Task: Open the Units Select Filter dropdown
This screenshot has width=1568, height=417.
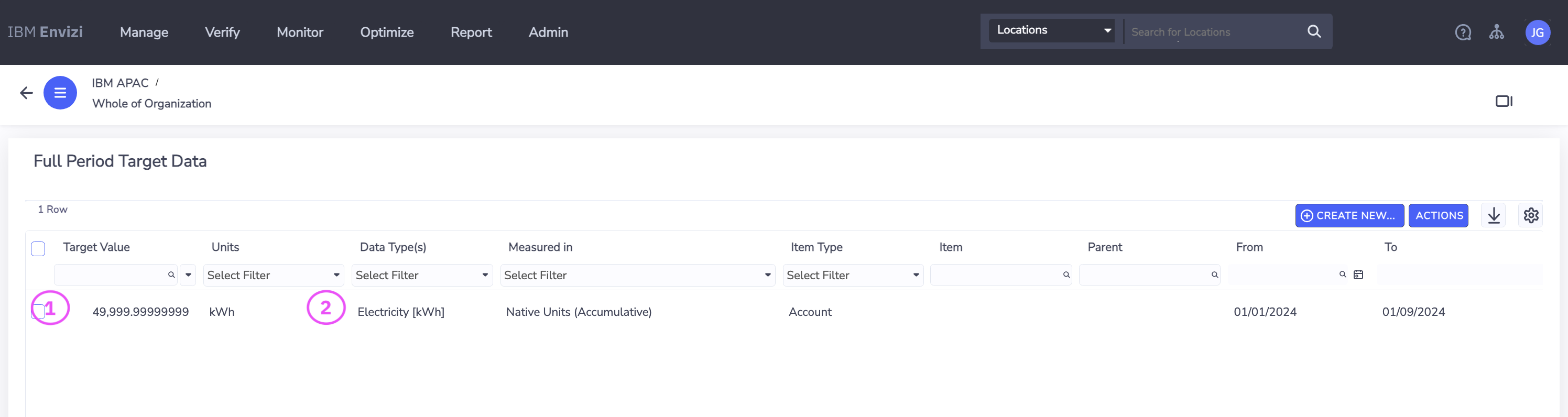Action: click(x=274, y=275)
